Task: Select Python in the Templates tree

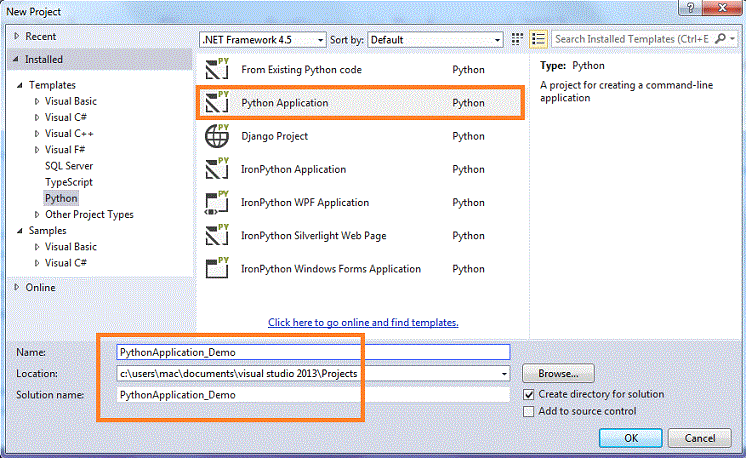Action: point(61,198)
